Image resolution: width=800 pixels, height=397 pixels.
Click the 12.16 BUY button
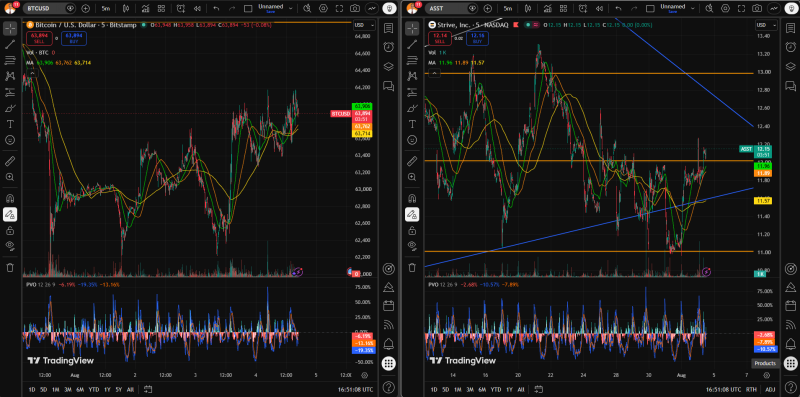click(477, 38)
